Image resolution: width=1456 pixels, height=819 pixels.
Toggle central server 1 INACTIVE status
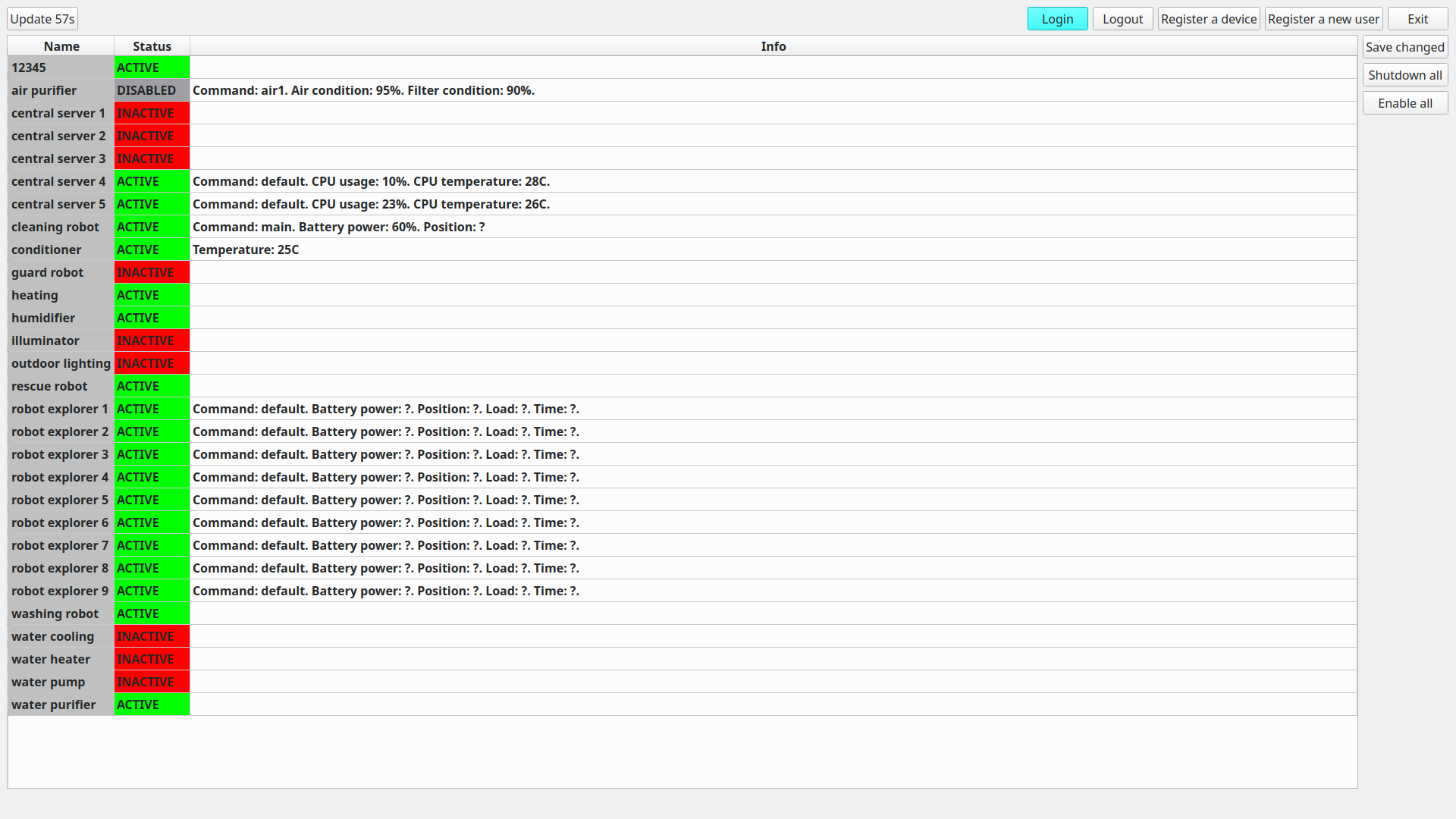pos(152,113)
